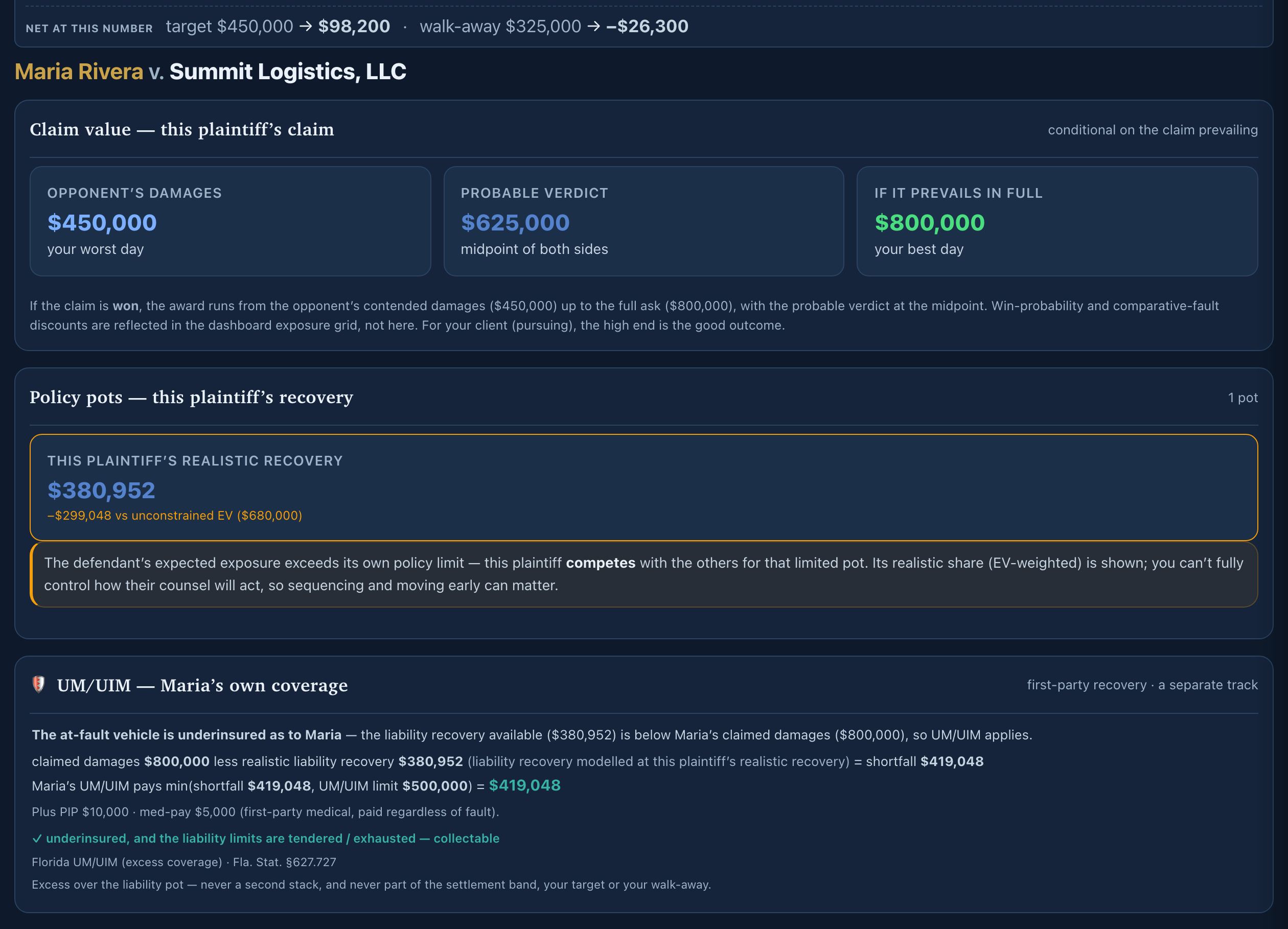Click the 'If the claim is won' explanatory paragraph
This screenshot has height=929, width=1288.
(x=624, y=315)
